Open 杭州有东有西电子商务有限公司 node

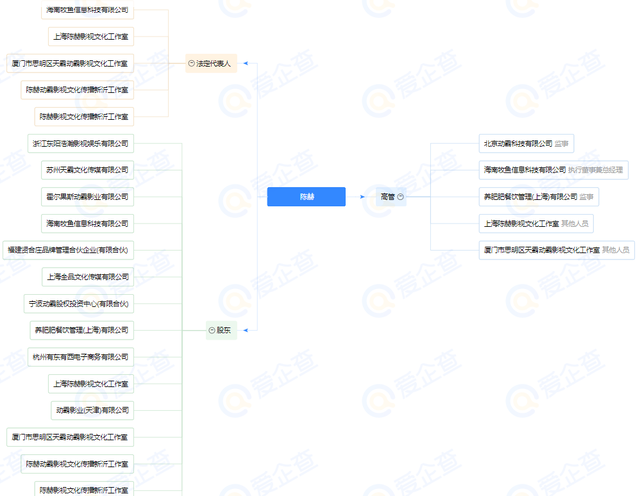(x=80, y=357)
